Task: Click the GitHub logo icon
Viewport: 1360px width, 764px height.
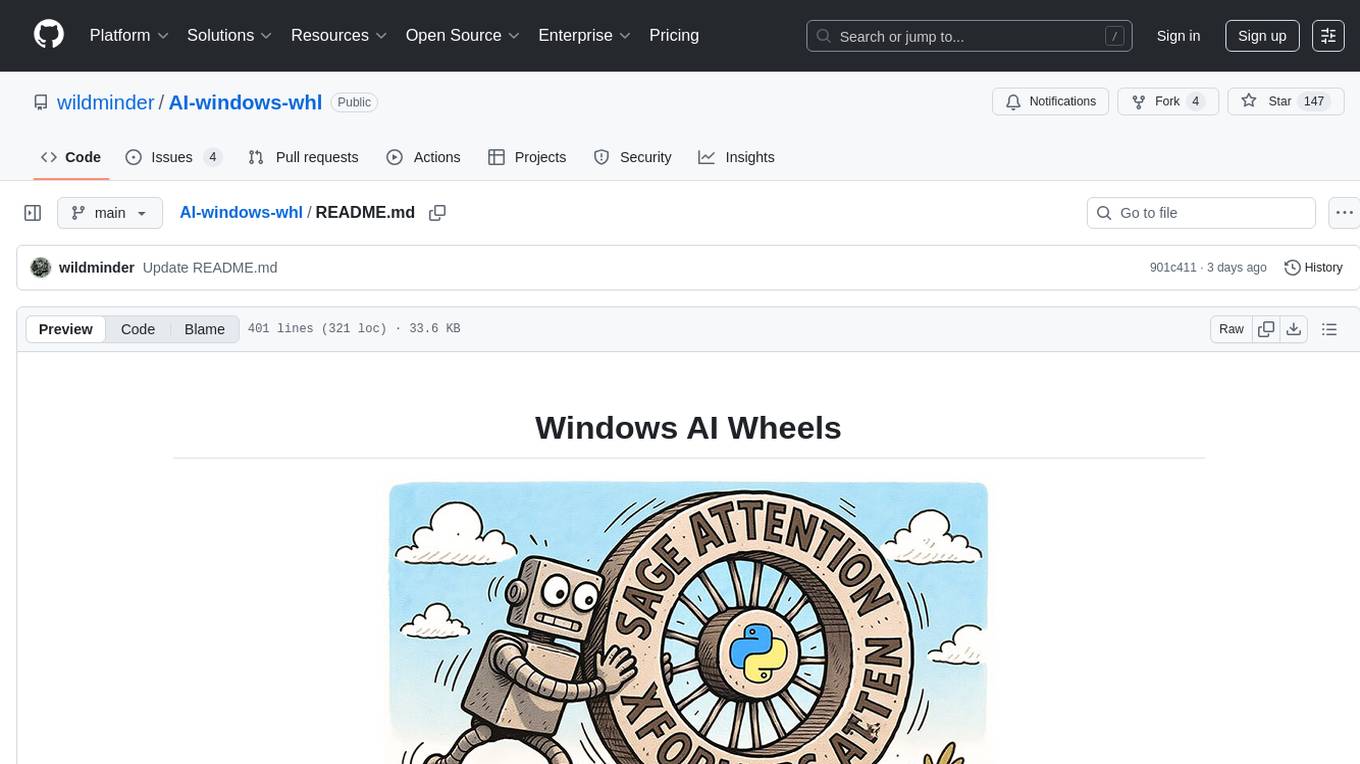Action: [x=49, y=35]
